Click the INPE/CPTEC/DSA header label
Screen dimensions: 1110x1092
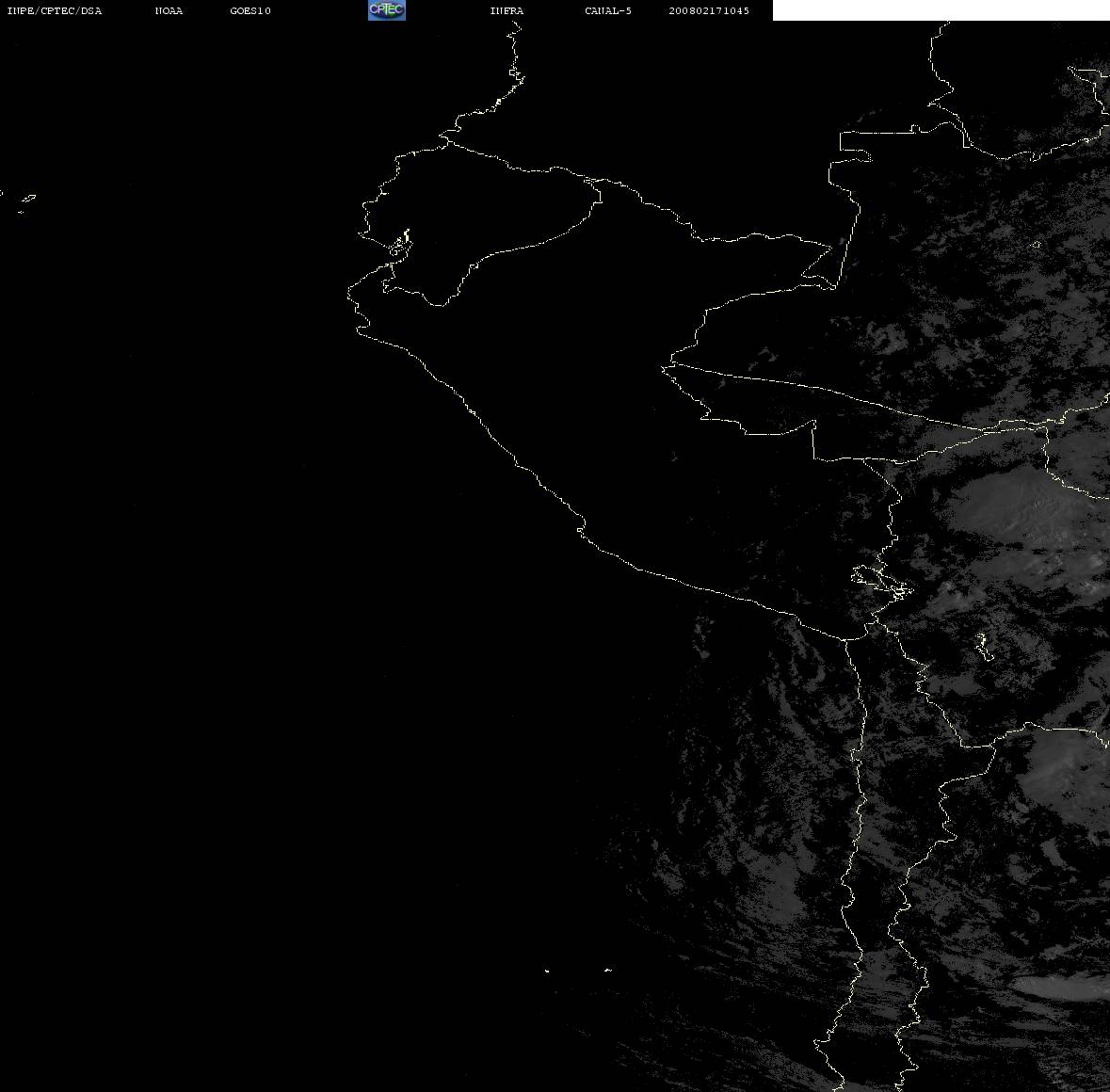click(x=54, y=10)
